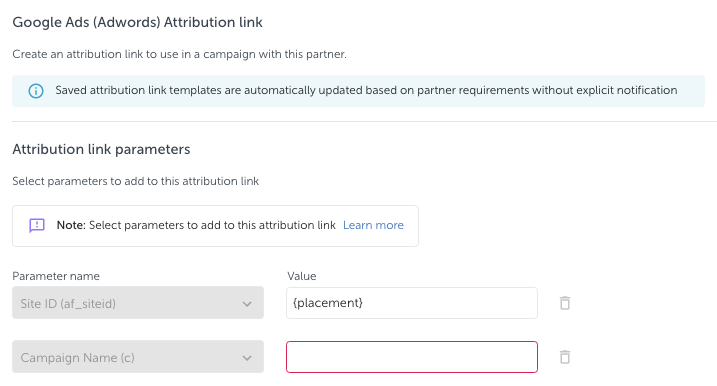717x386 pixels.
Task: Click the purple note speech-bubble icon
Action: [x=37, y=225]
